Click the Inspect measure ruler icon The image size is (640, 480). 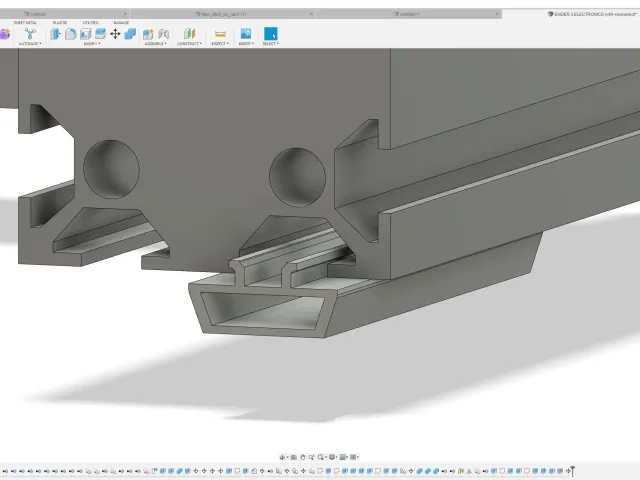coord(220,34)
